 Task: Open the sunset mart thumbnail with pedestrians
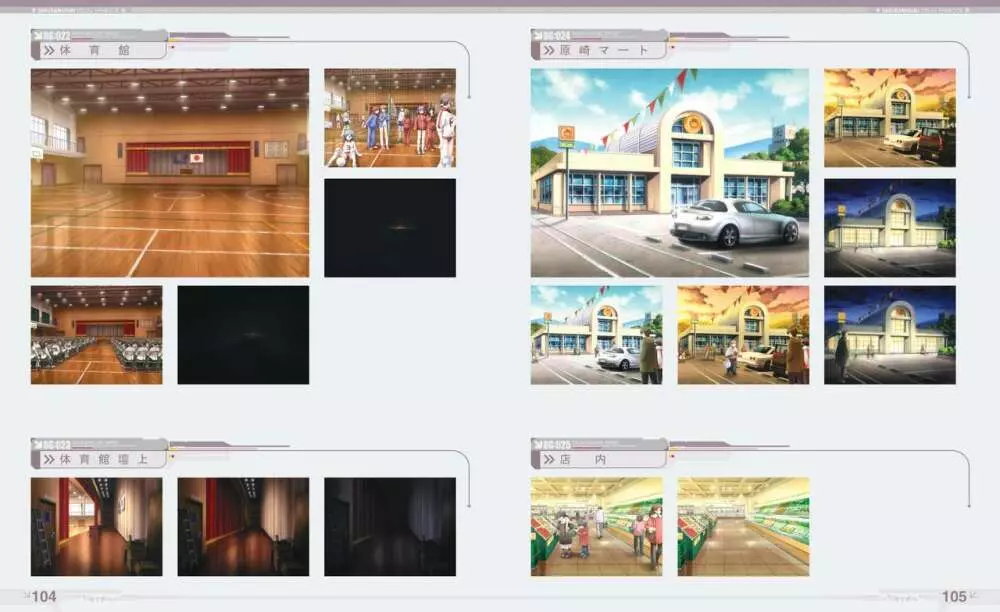tap(742, 334)
